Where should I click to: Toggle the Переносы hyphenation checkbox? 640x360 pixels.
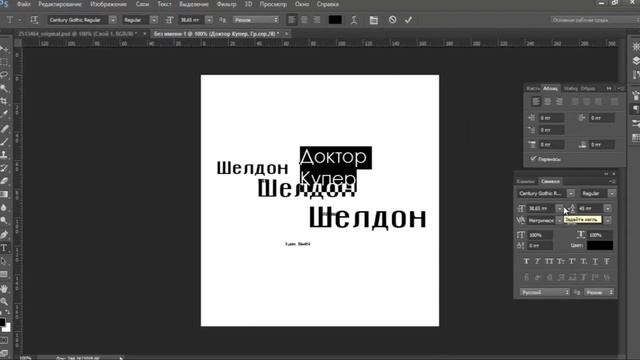(x=533, y=159)
